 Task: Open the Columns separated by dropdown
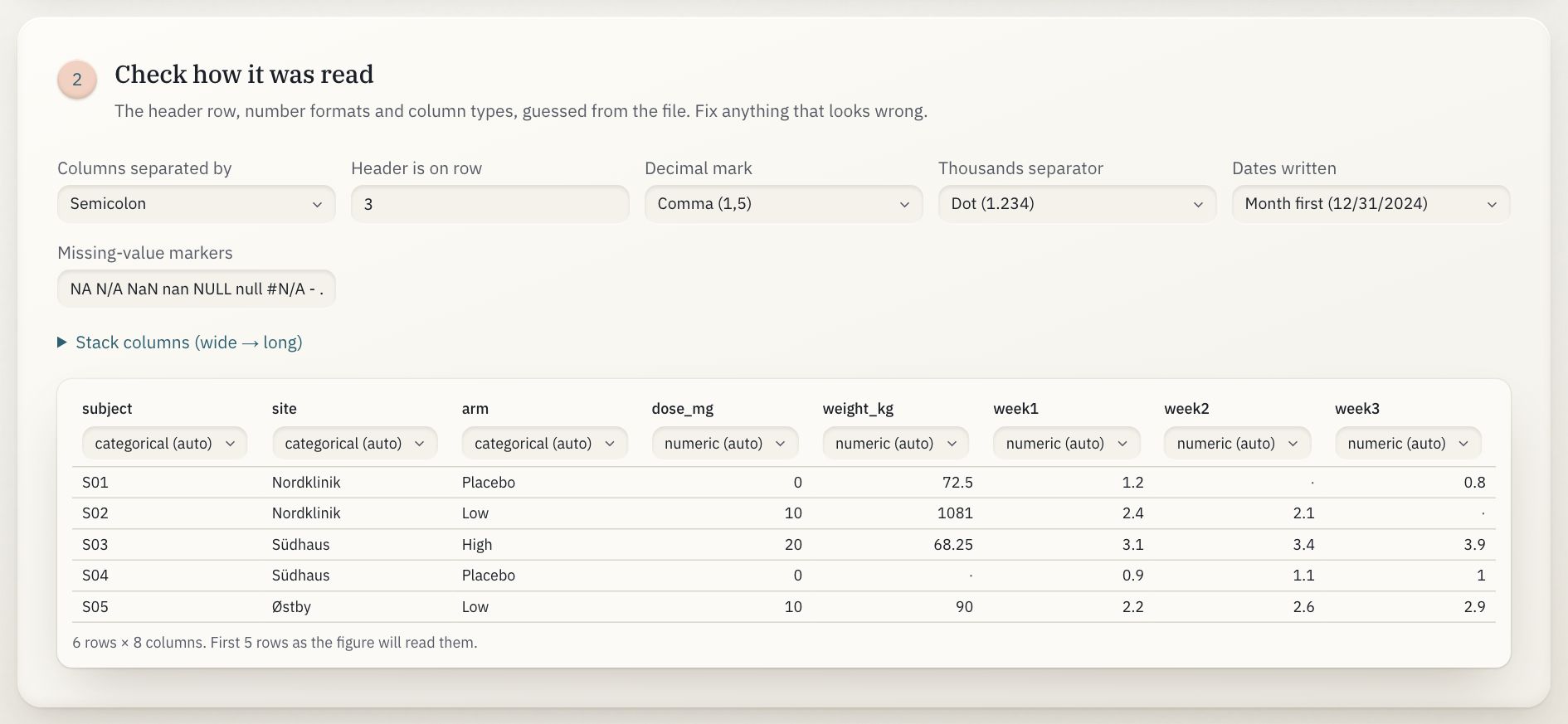196,204
